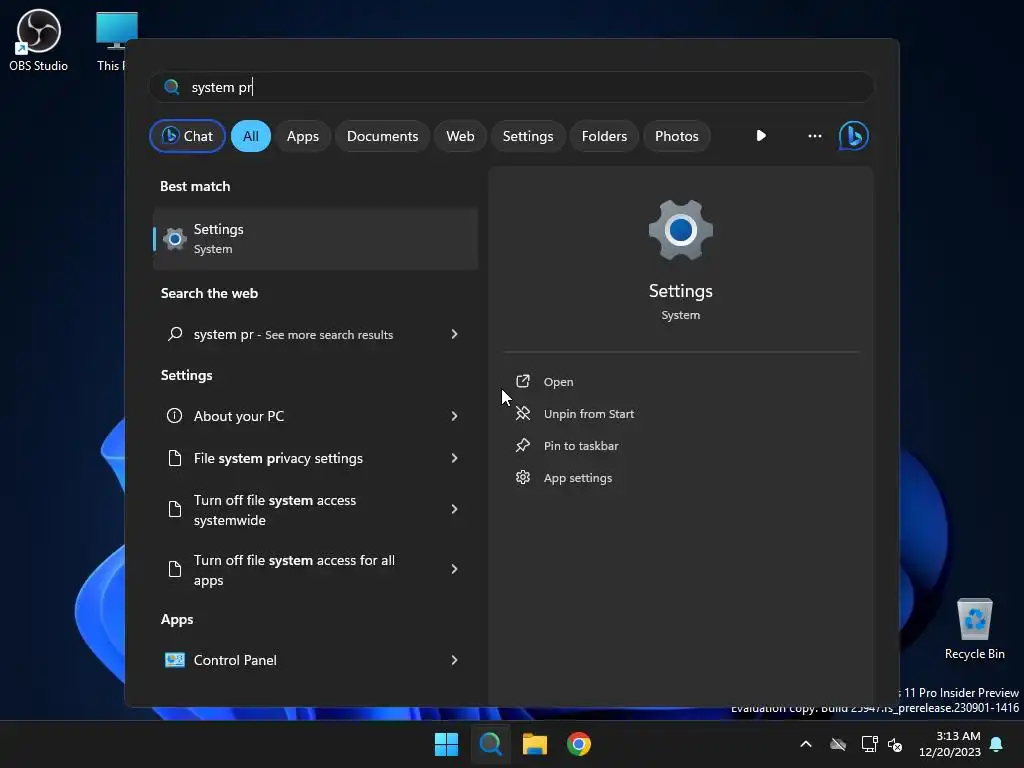Click Open in Settings preview pane
Viewport: 1024px width, 768px height.
coord(558,382)
